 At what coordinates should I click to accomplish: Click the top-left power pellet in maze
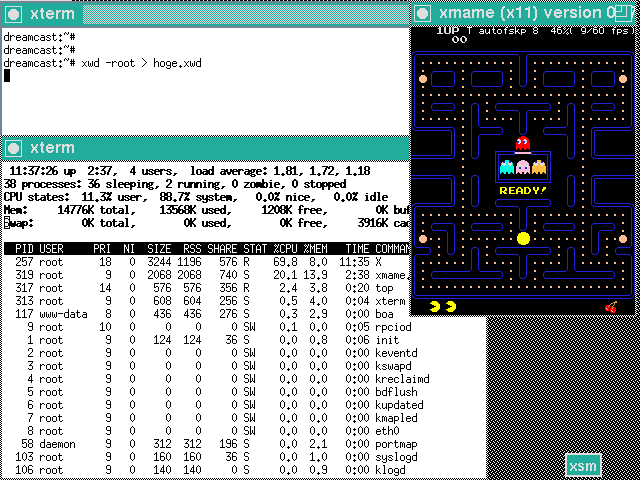click(x=423, y=79)
